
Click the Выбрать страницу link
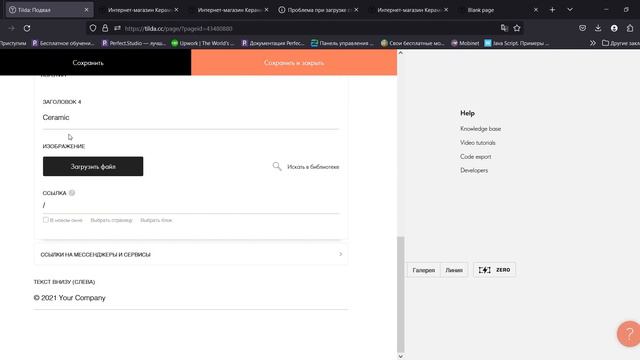(x=111, y=220)
